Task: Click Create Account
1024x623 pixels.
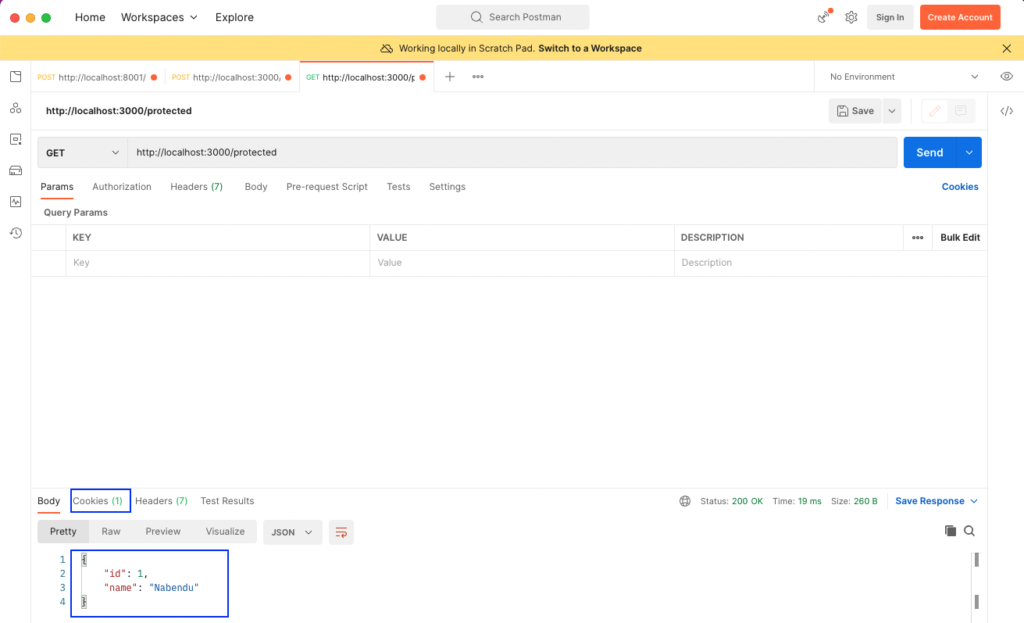Action: tap(960, 18)
